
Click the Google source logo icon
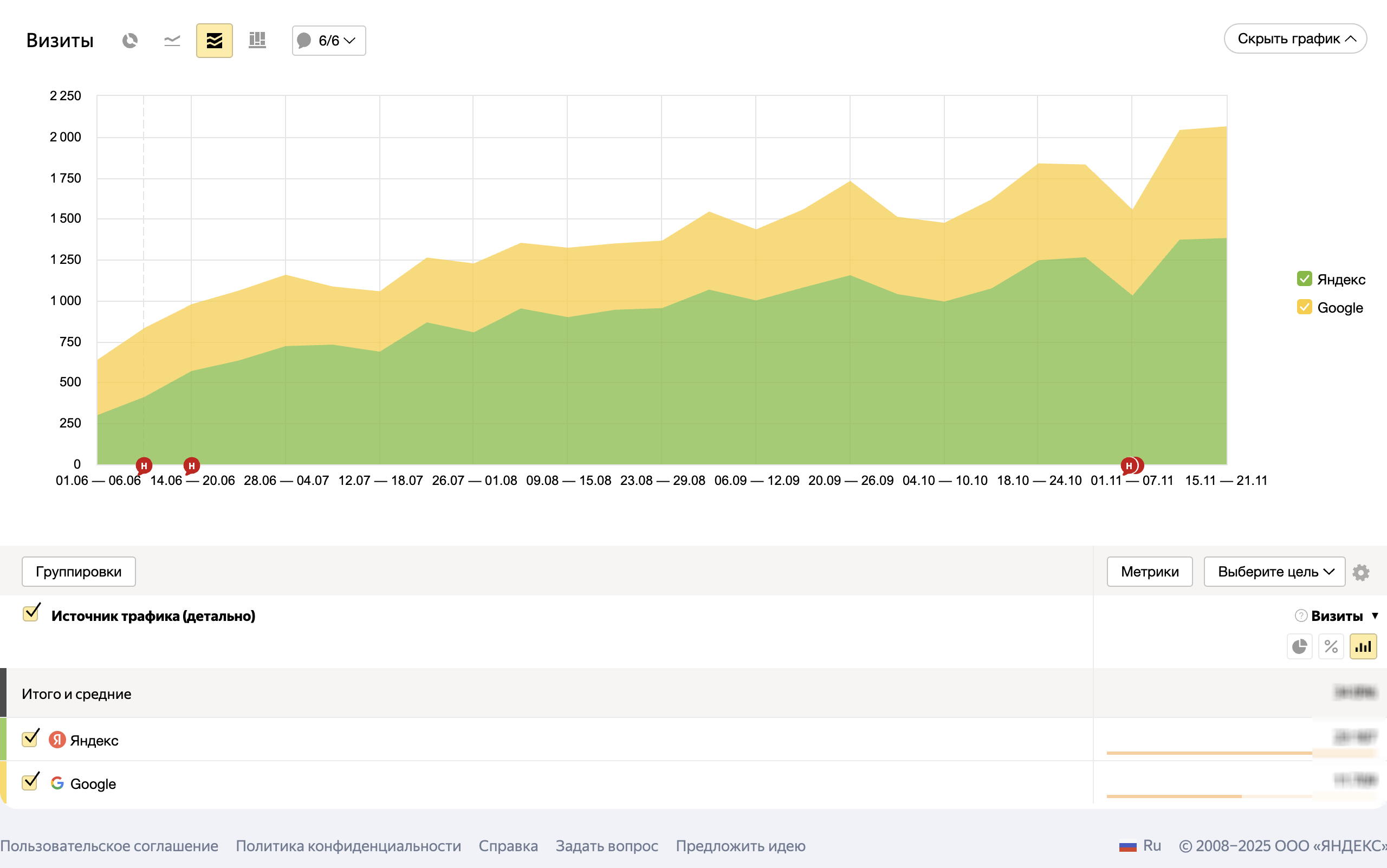(57, 783)
